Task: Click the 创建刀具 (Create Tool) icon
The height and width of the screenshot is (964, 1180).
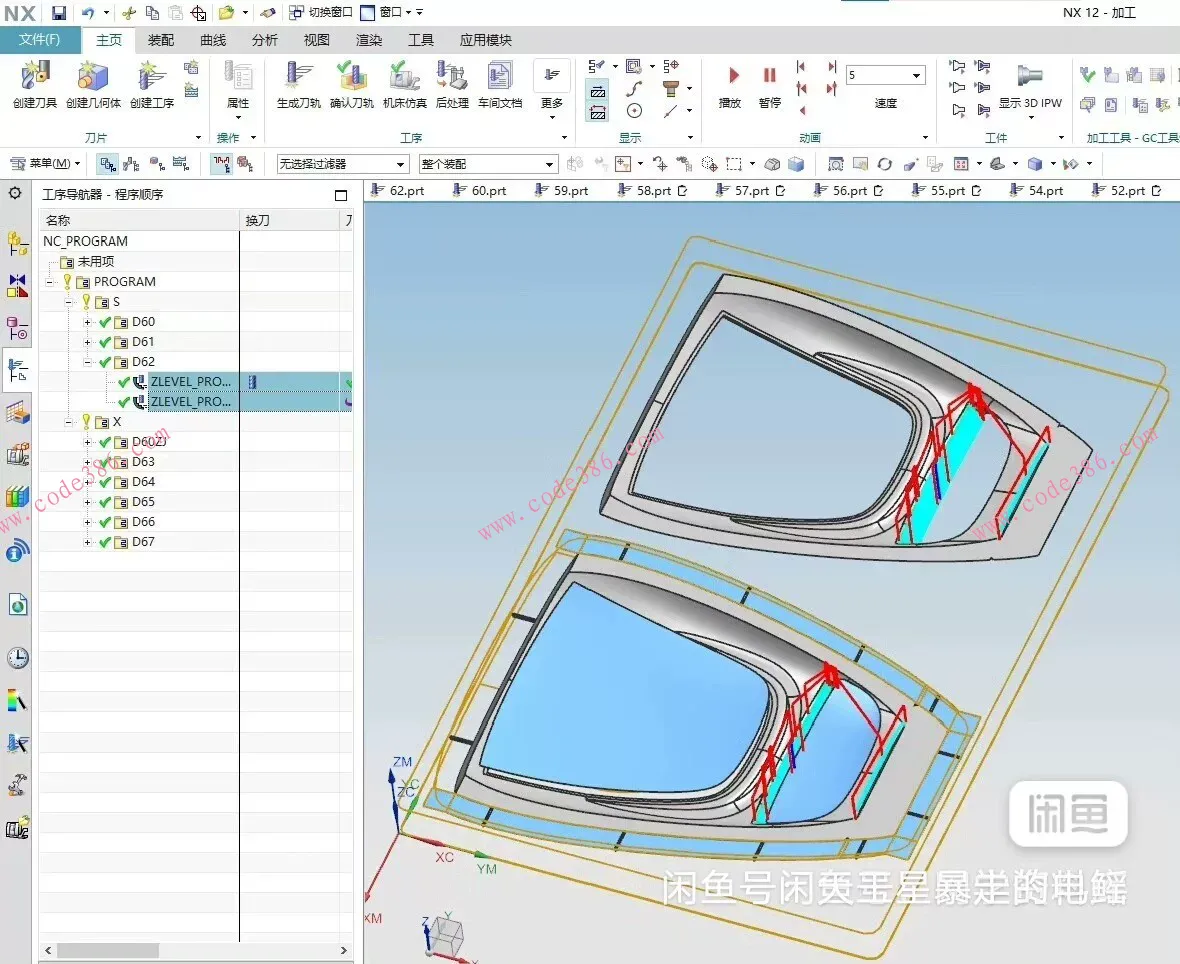Action: click(x=35, y=78)
